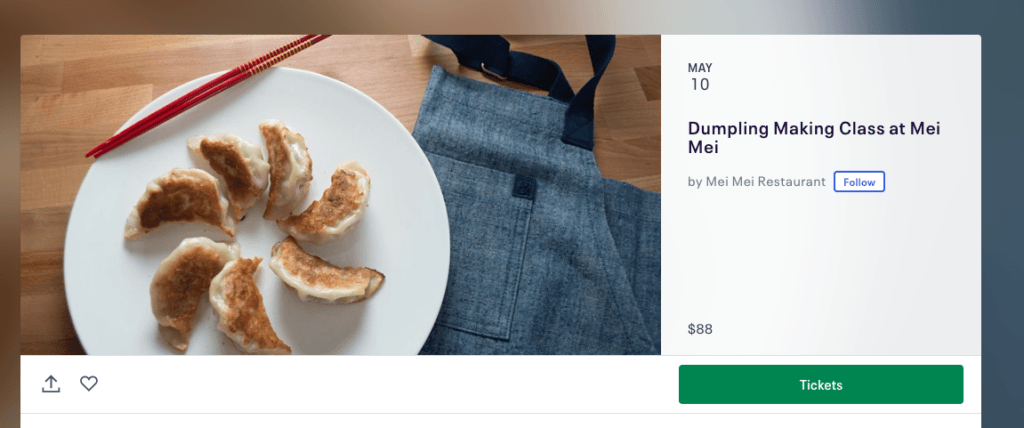Image resolution: width=1024 pixels, height=428 pixels.
Task: Click the red chopsticks in the photo
Action: [x=200, y=98]
